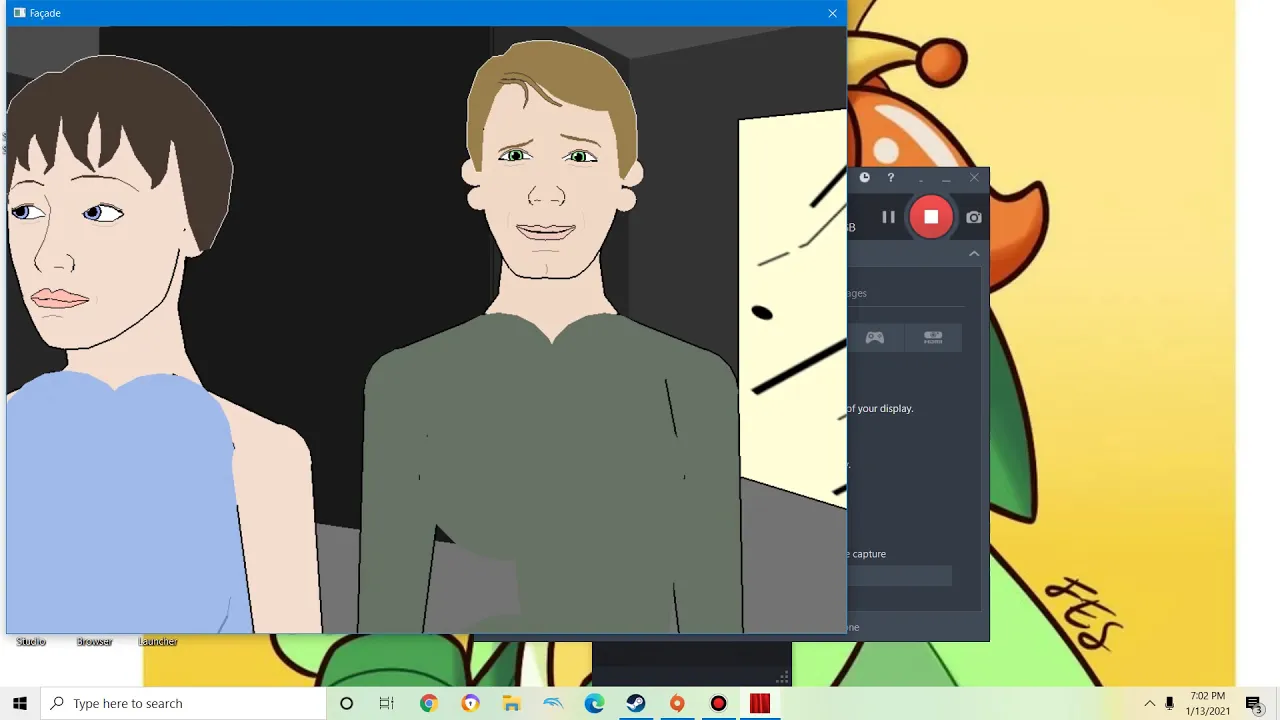Open the Dolphin emulator taskbar icon
The height and width of the screenshot is (720, 1280).
tap(553, 704)
